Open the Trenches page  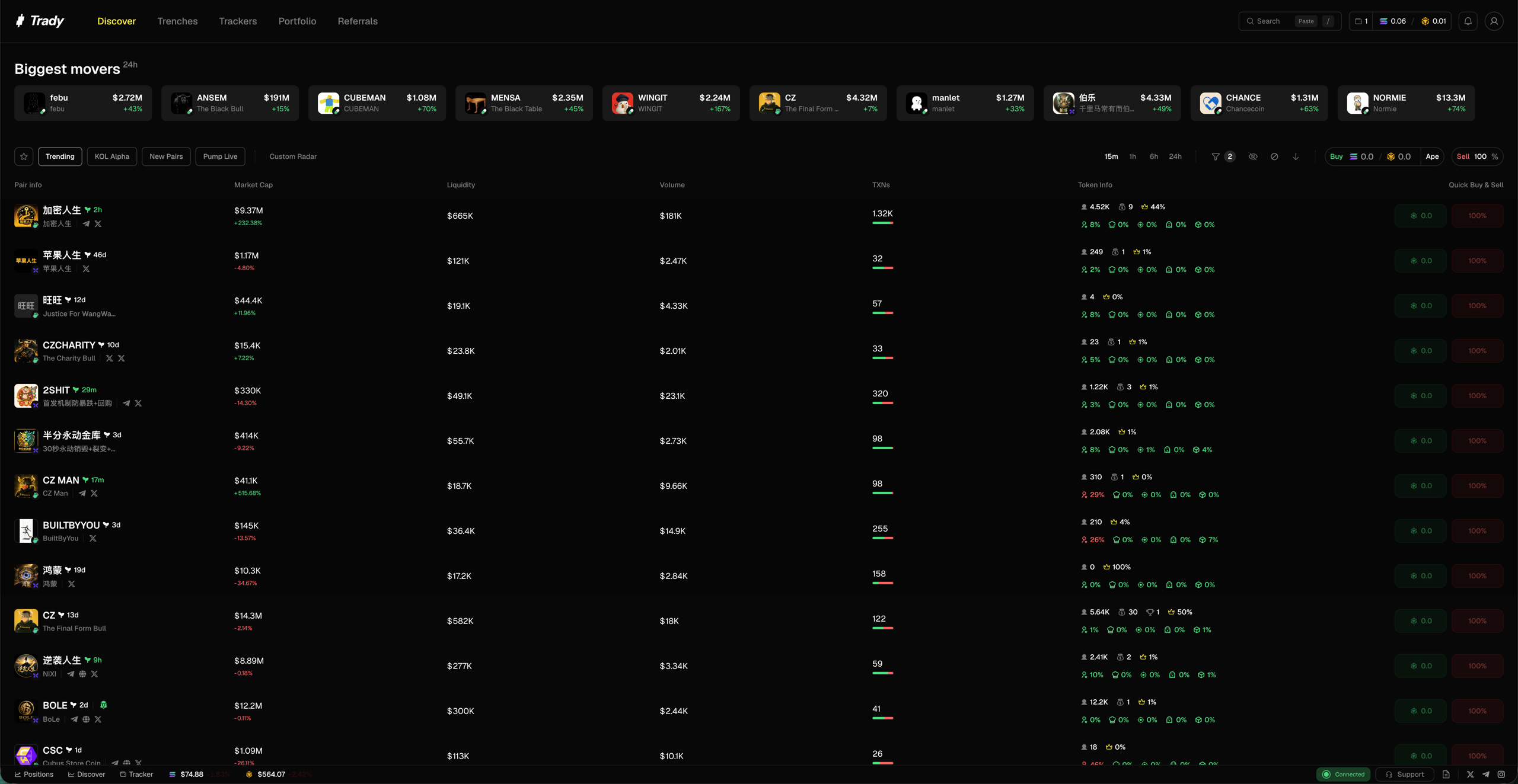tap(177, 21)
